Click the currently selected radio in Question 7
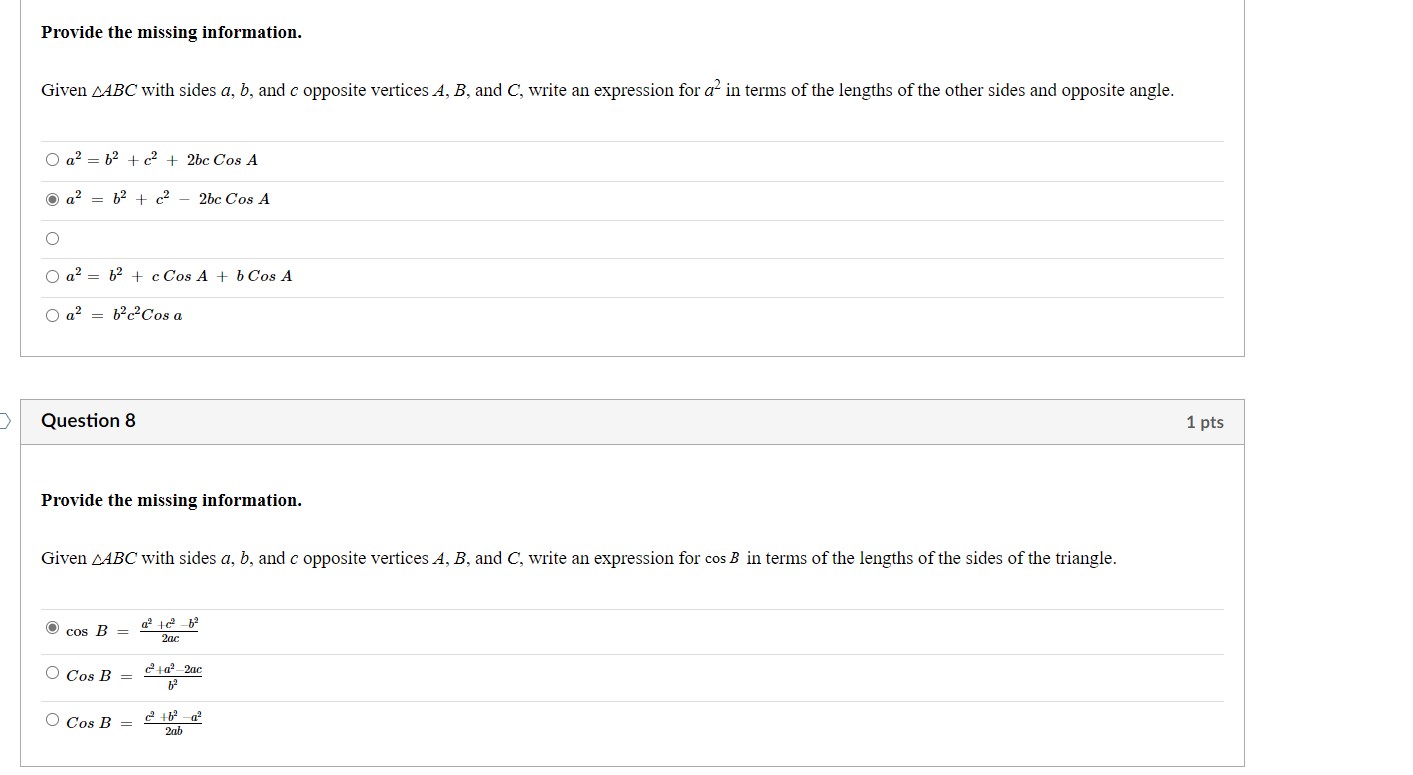 (x=51, y=198)
